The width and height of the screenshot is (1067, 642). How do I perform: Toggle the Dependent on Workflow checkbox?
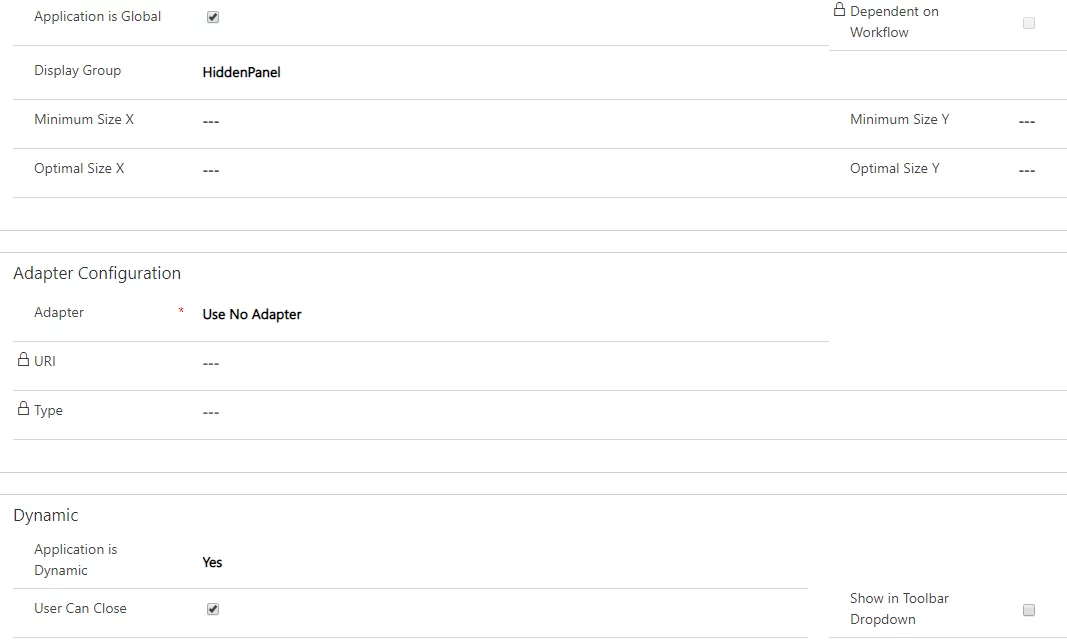pos(1029,23)
